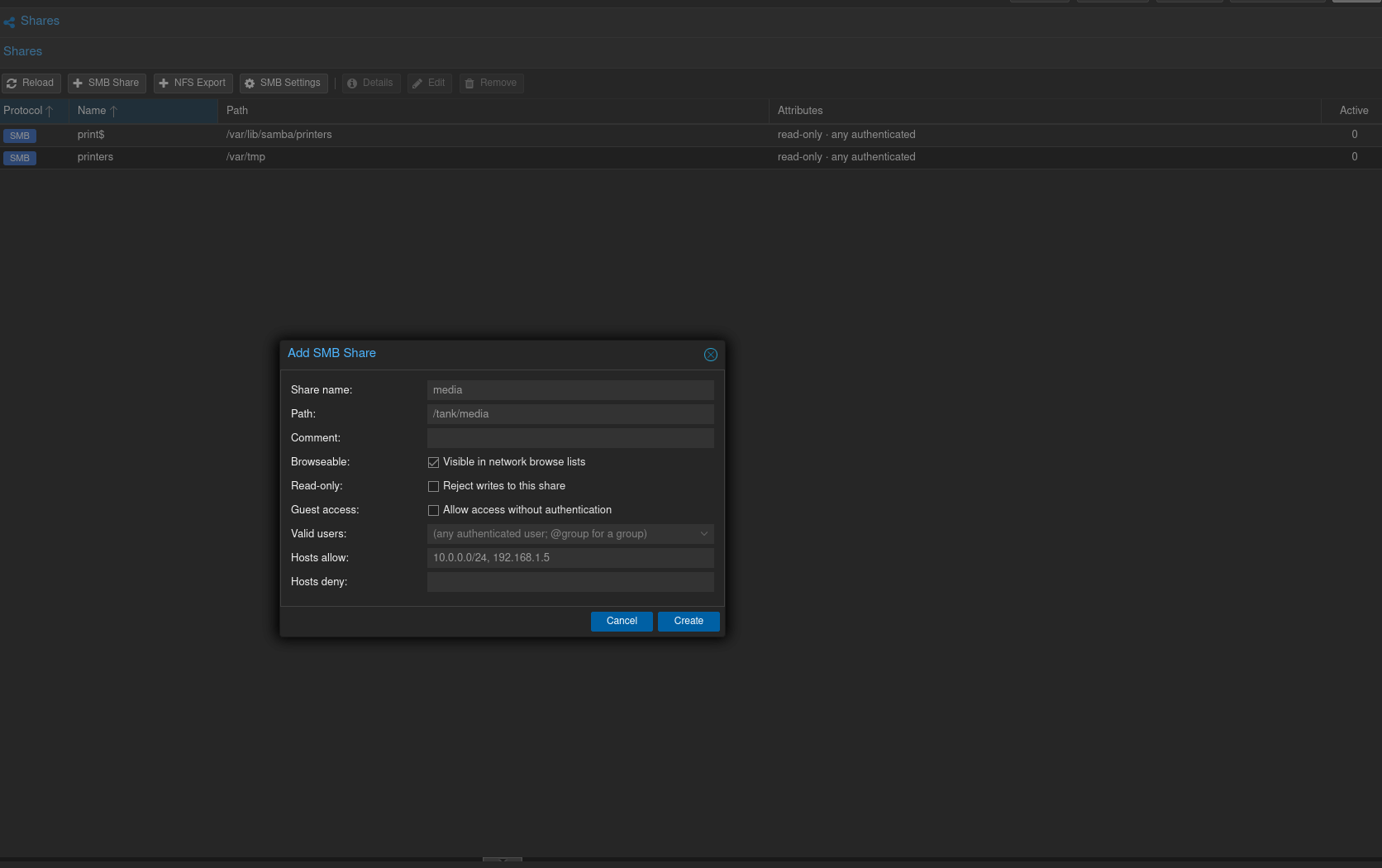Click the Path column header
The height and width of the screenshot is (868, 1382).
493,111
